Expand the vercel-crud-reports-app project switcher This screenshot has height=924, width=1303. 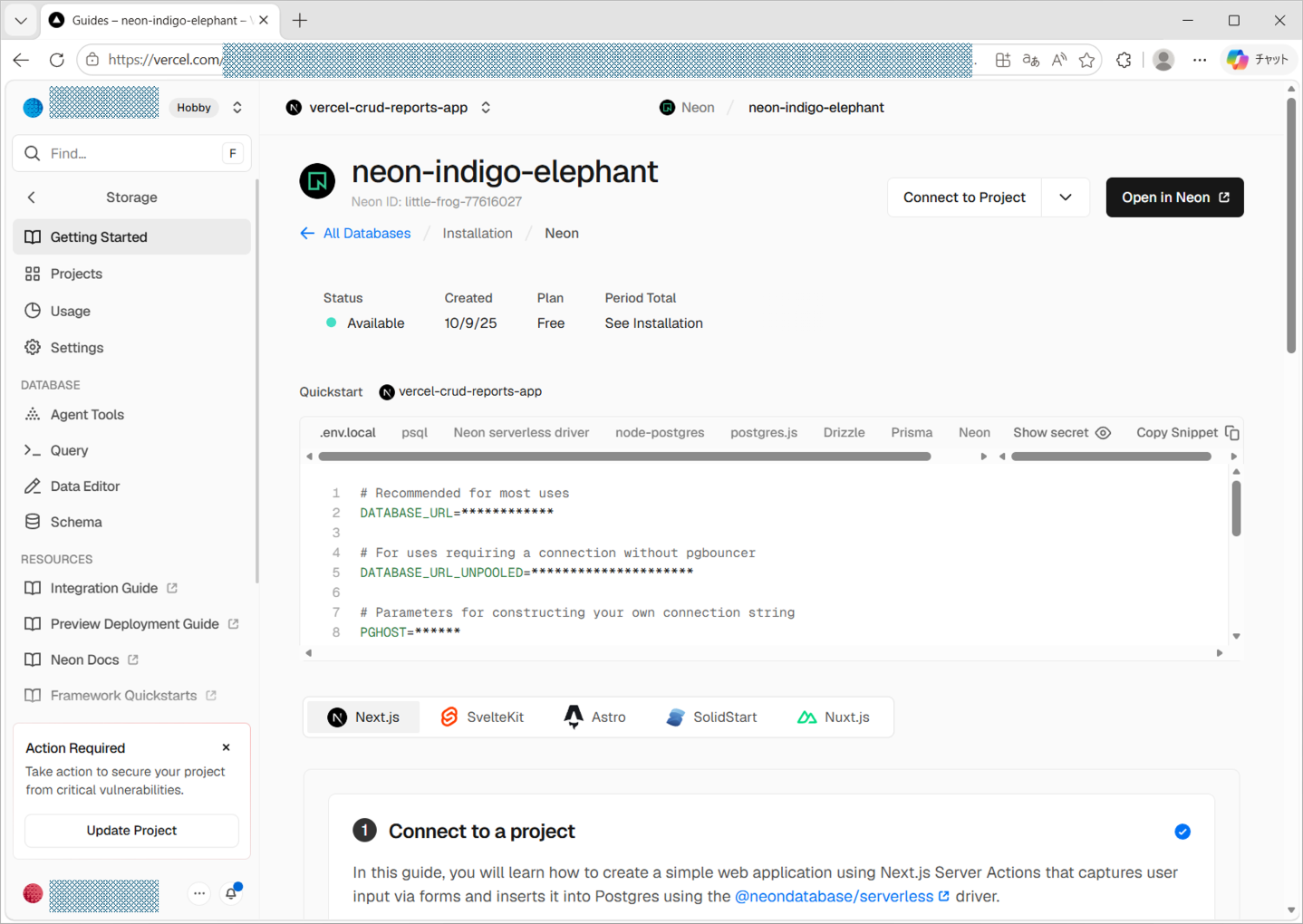486,107
